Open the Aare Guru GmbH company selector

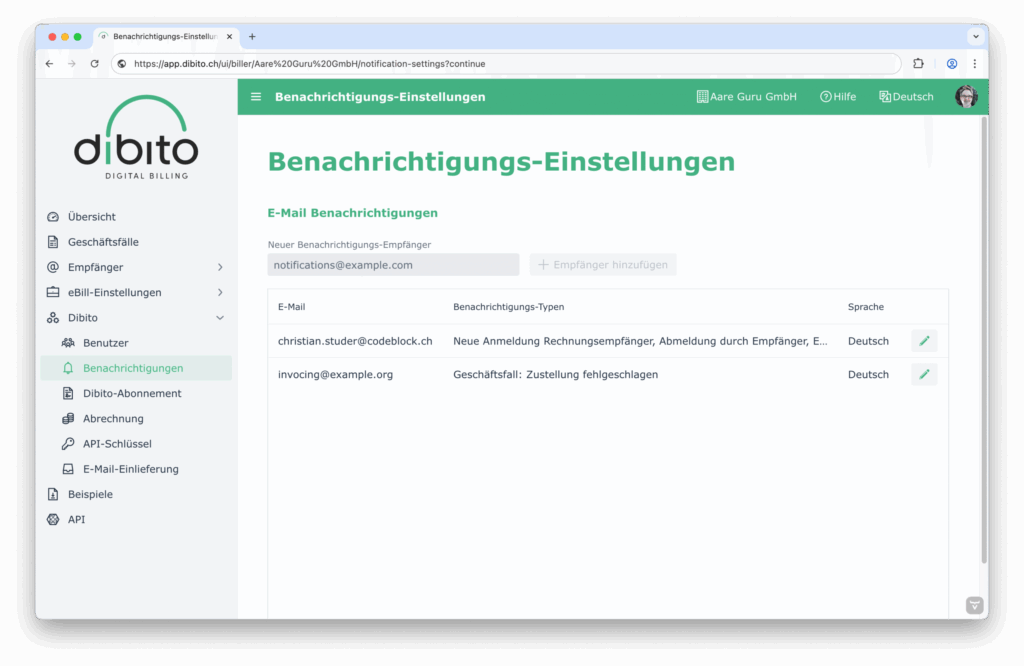coord(746,97)
